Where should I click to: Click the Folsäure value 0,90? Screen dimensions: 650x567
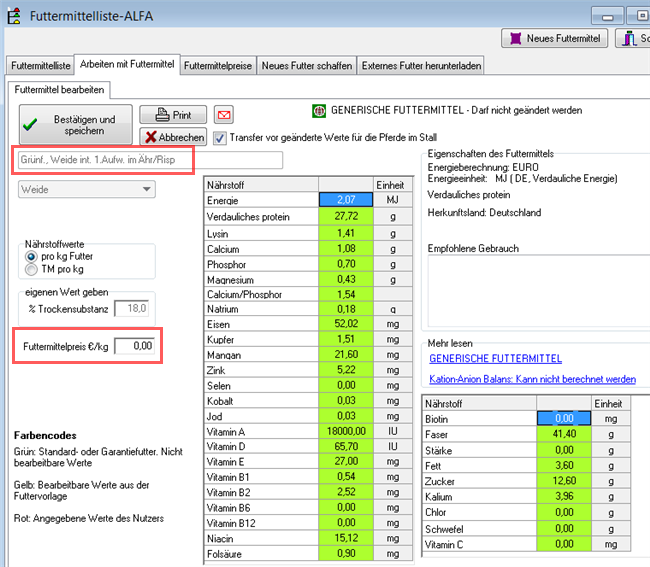346,553
